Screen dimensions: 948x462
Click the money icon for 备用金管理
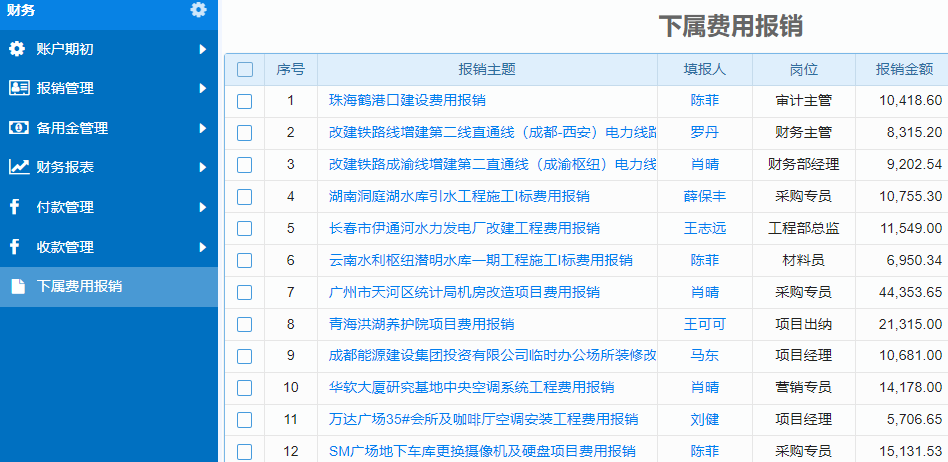pyautogui.click(x=17, y=128)
